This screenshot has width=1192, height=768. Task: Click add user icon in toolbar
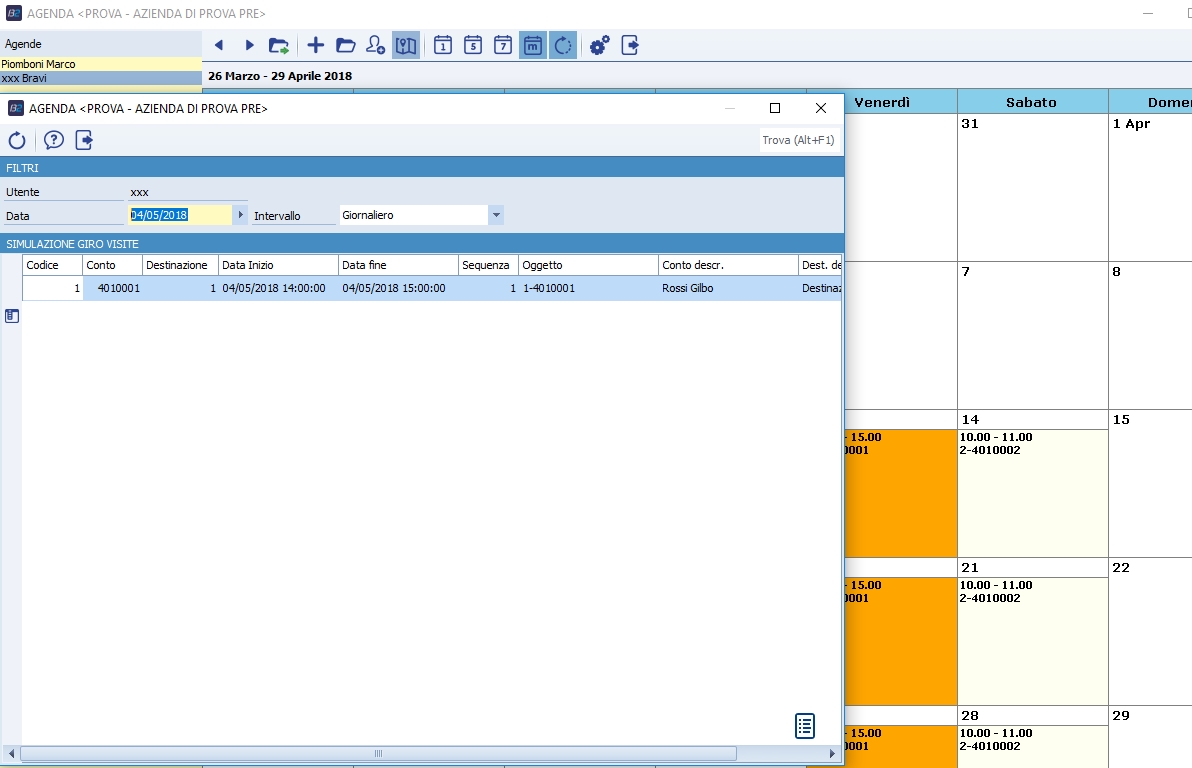pos(375,46)
